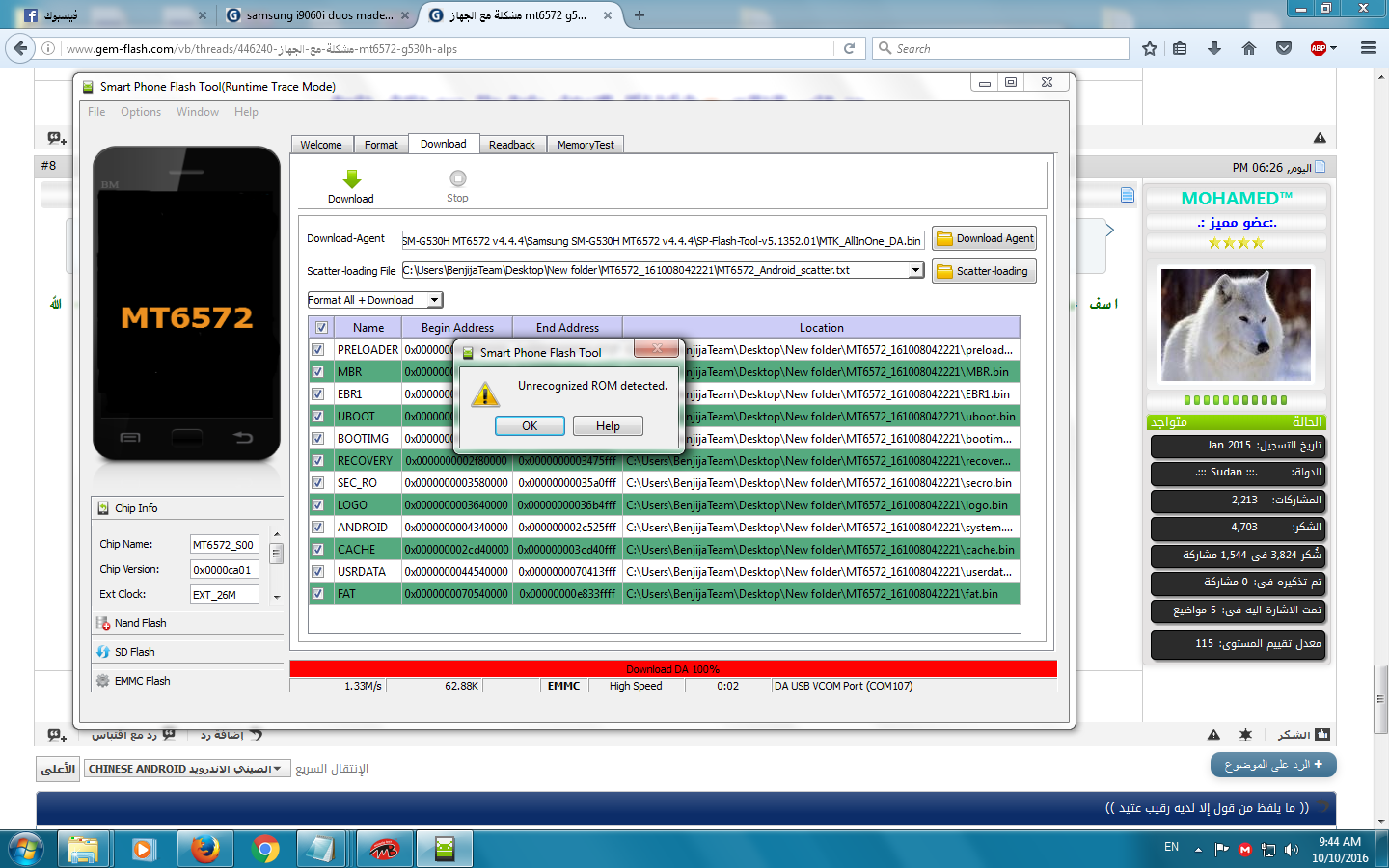Screen dimensions: 1389x868
Task: Open the media player taskbar icon
Action: (x=144, y=850)
